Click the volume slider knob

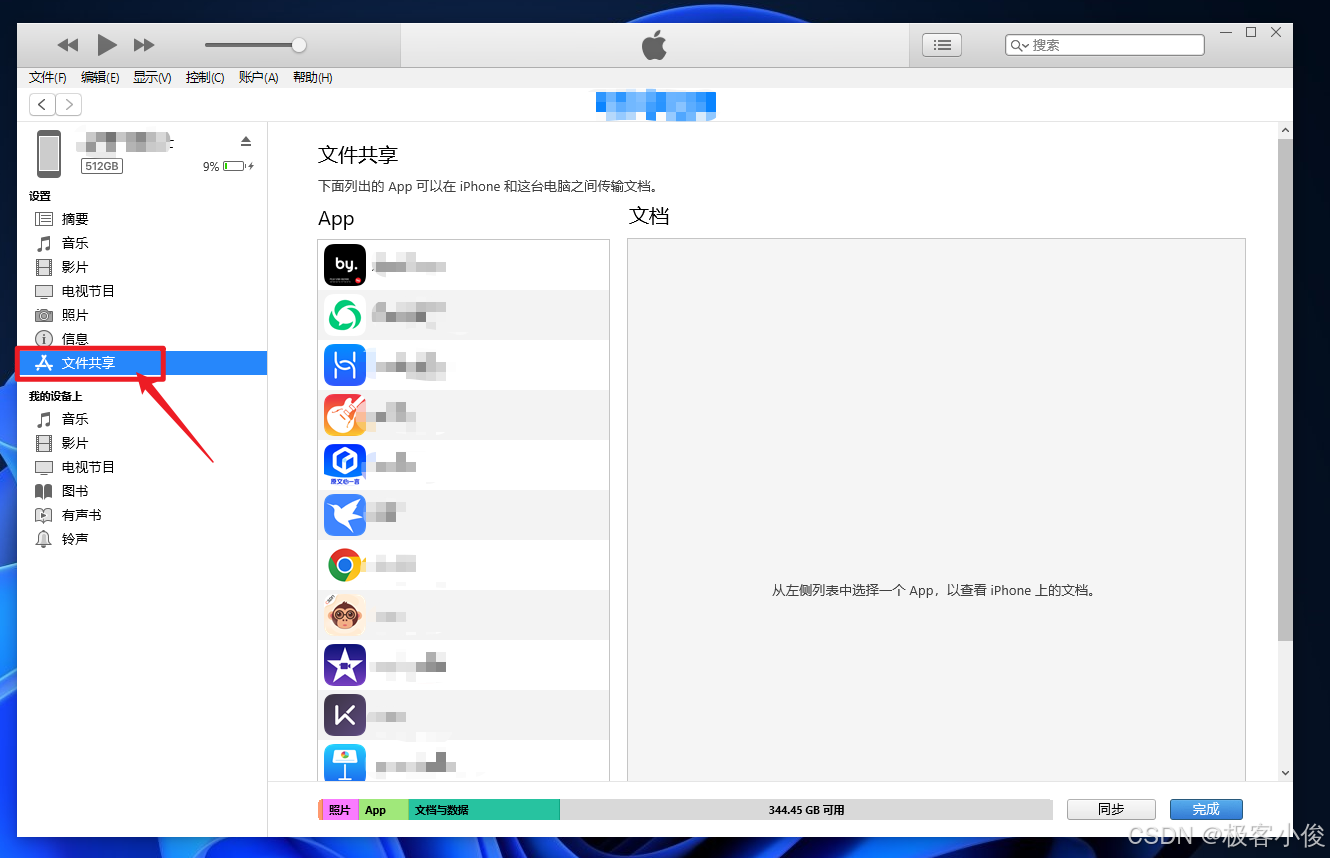(x=298, y=45)
